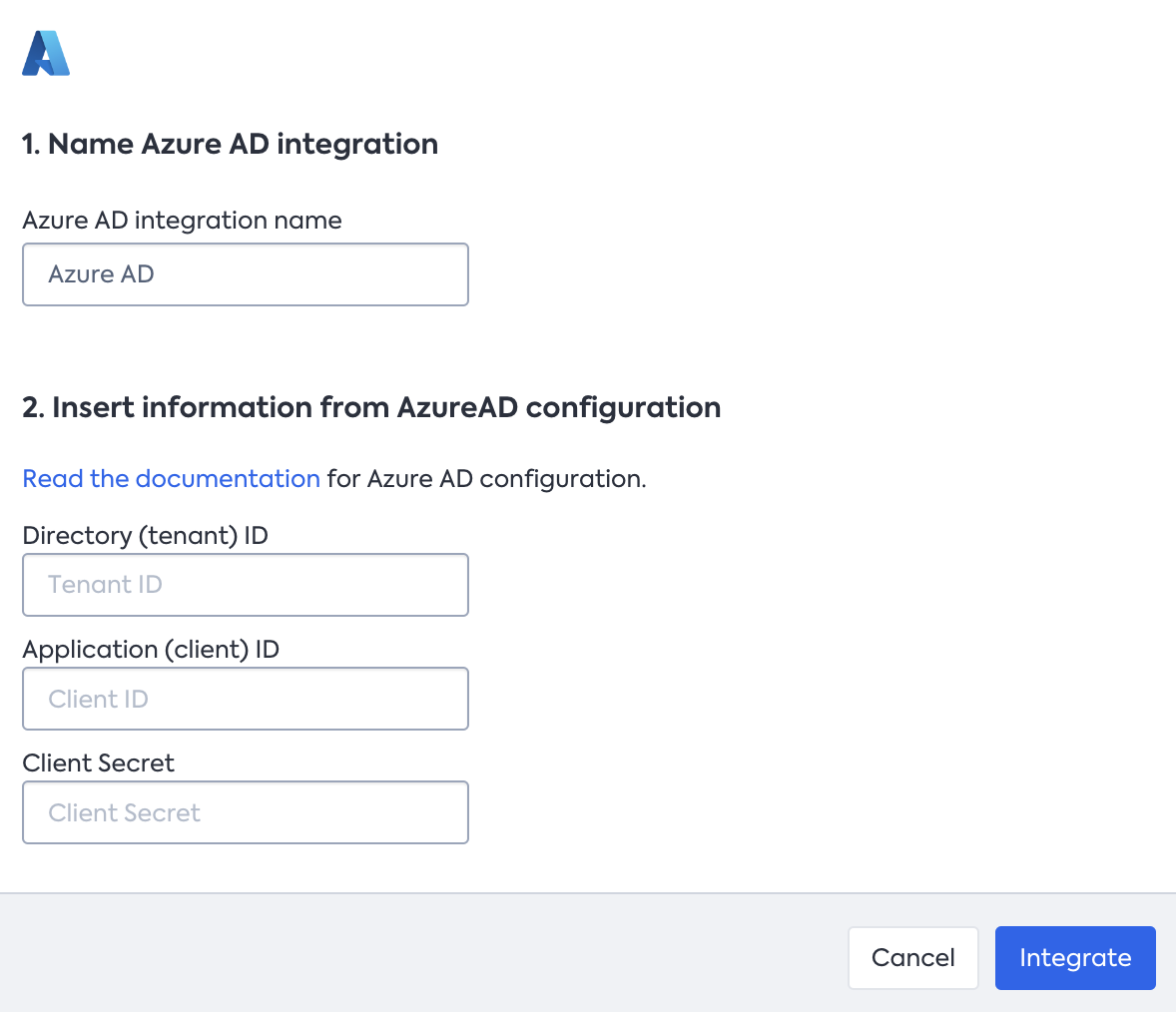
Task: Activate the Client Secret input field
Action: coord(246,812)
